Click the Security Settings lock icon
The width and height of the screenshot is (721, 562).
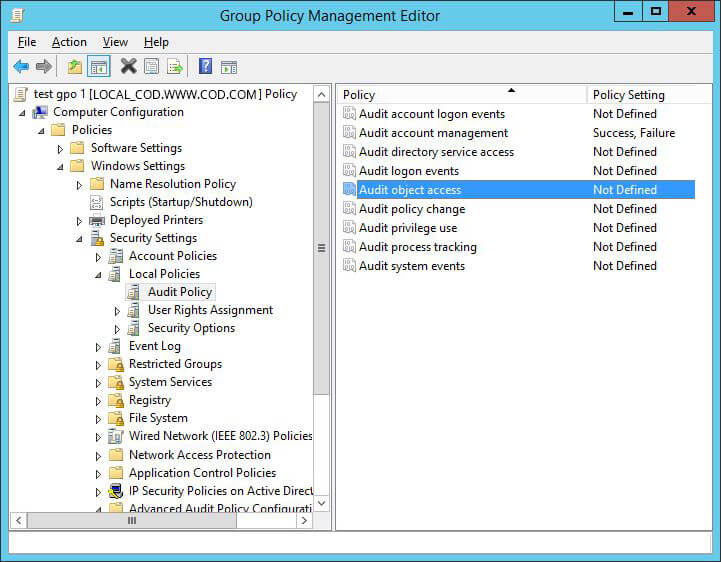pos(97,238)
